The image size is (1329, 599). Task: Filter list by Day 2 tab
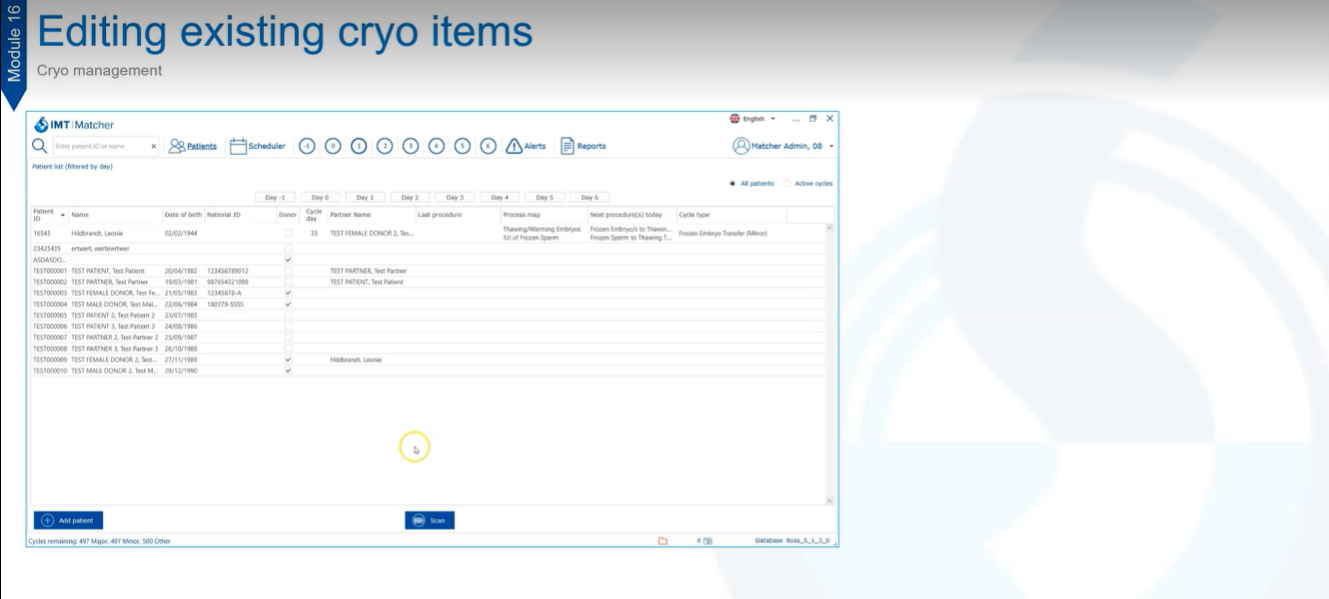(410, 197)
